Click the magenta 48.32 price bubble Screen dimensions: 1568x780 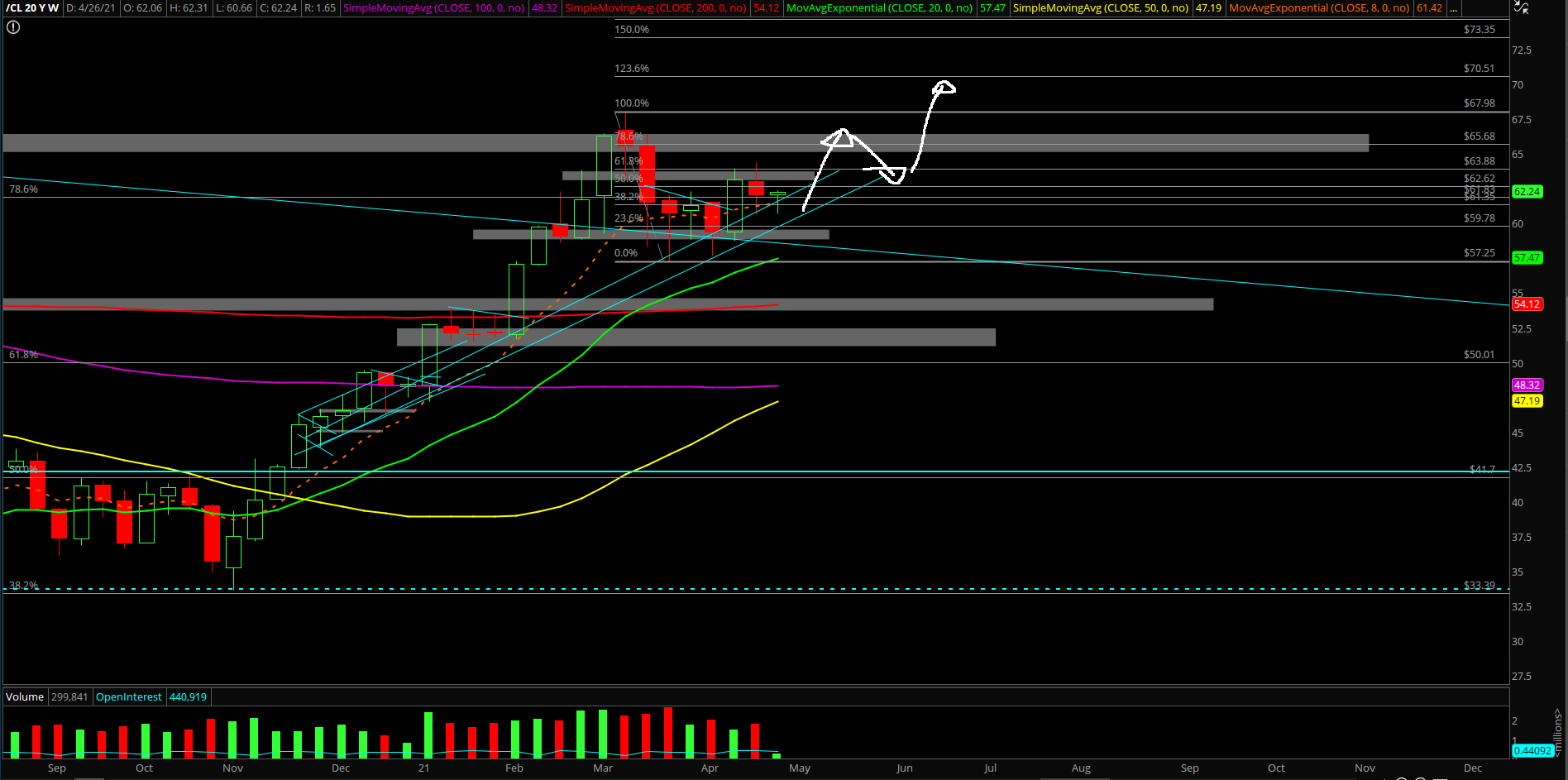point(1527,385)
